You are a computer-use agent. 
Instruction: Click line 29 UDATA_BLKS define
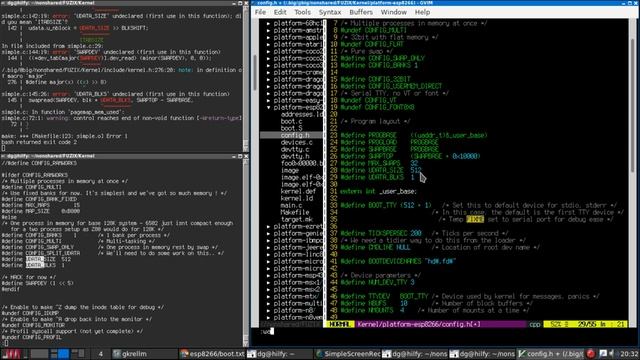pyautogui.click(x=378, y=177)
